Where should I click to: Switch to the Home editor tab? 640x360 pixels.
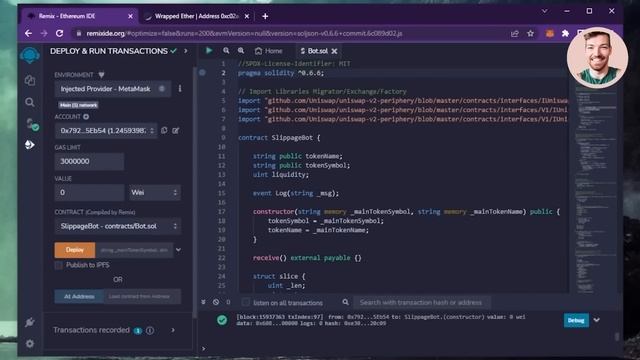pyautogui.click(x=269, y=51)
